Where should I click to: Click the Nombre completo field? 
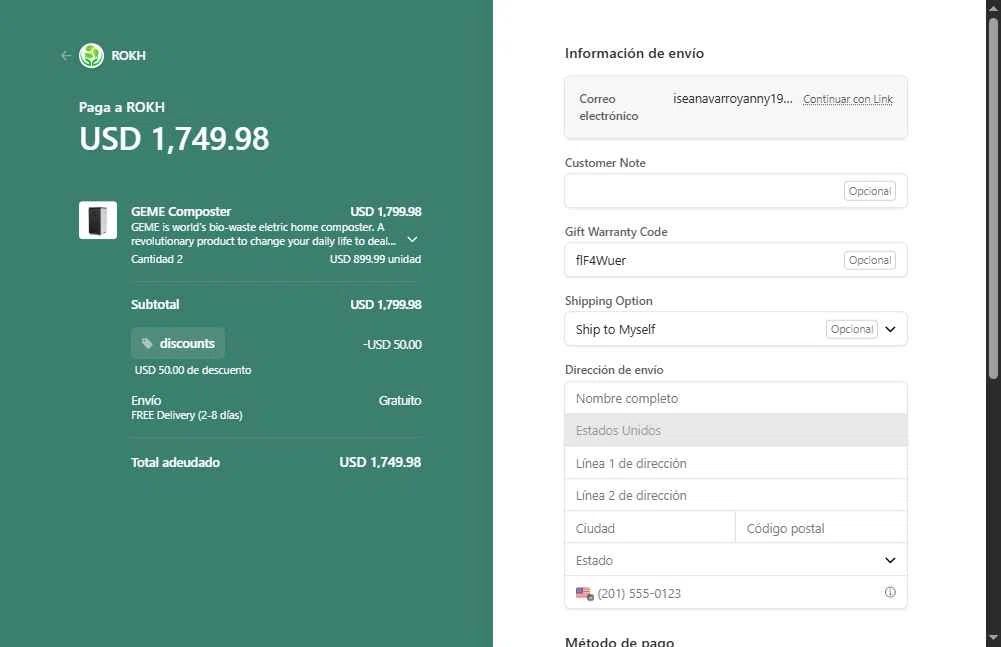click(735, 399)
